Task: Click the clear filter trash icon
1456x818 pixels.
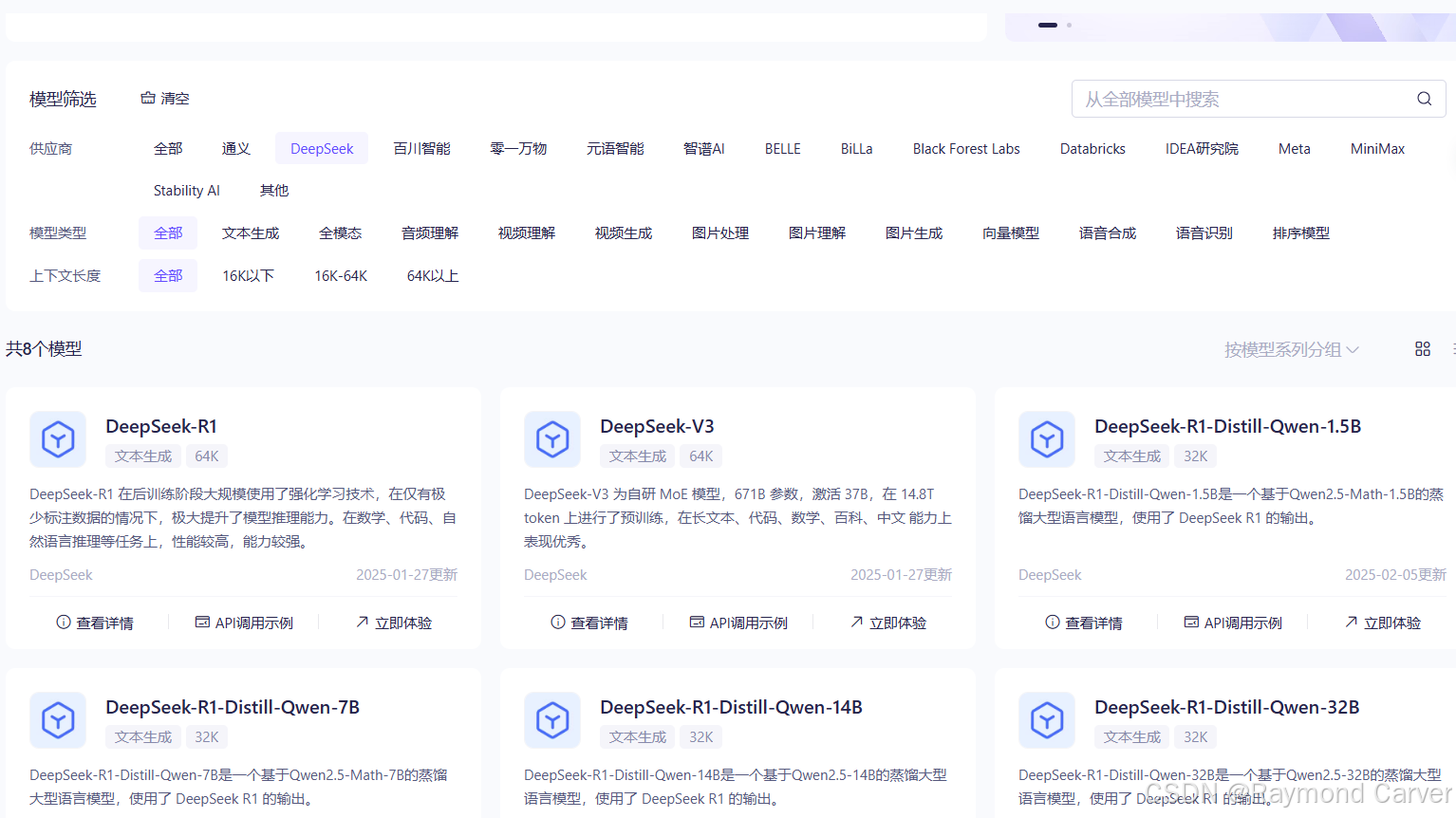Action: (148, 98)
